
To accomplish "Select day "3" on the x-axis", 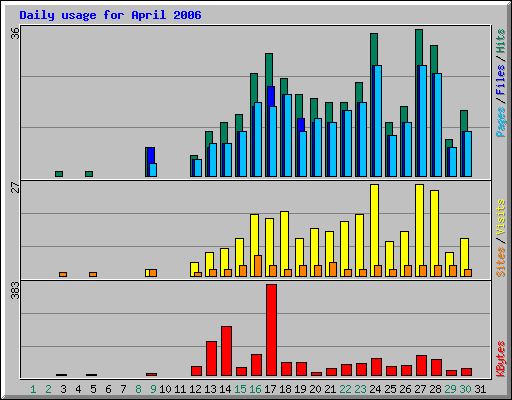I will point(63,389).
